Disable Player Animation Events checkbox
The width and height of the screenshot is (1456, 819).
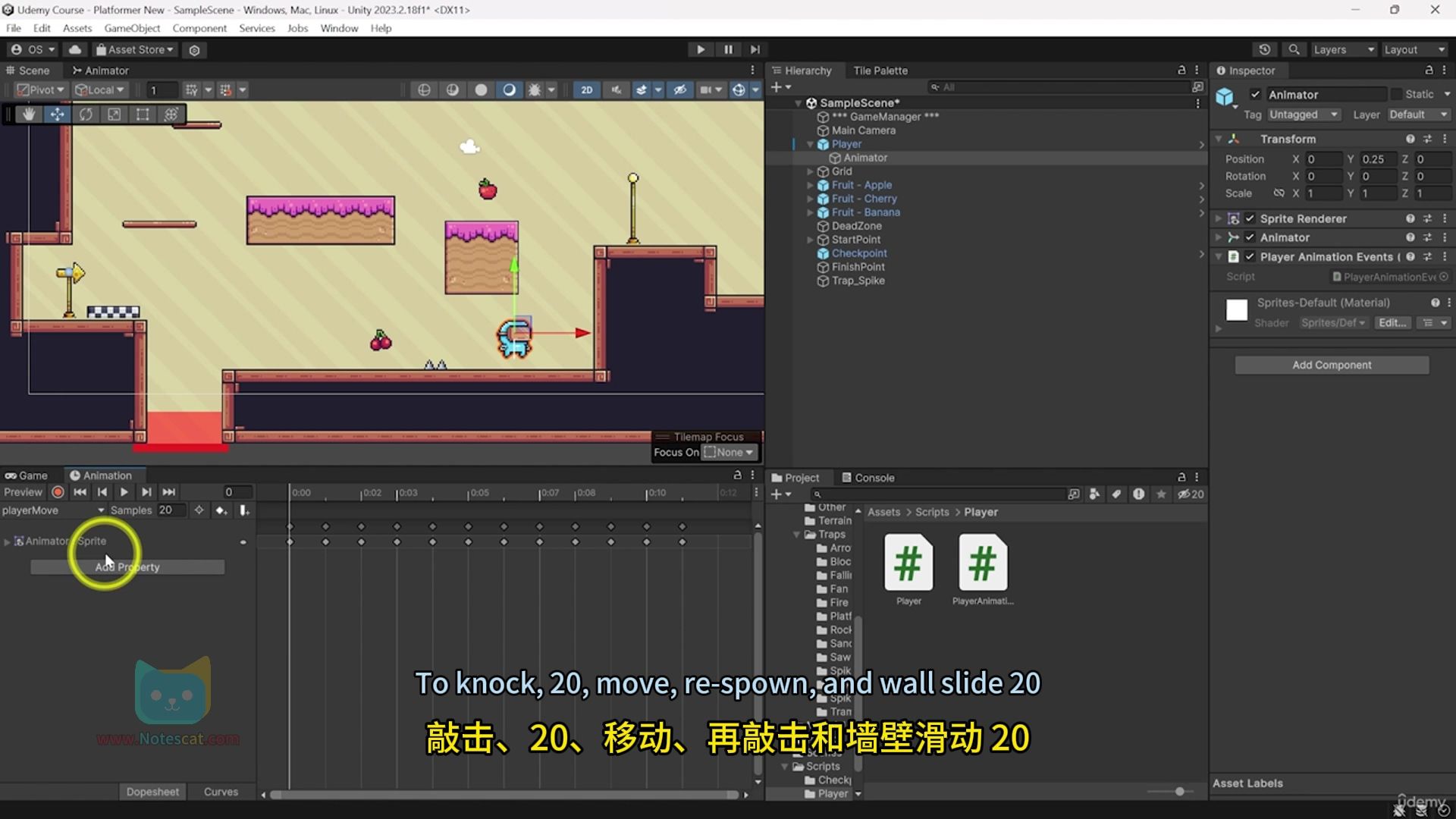click(x=1250, y=257)
